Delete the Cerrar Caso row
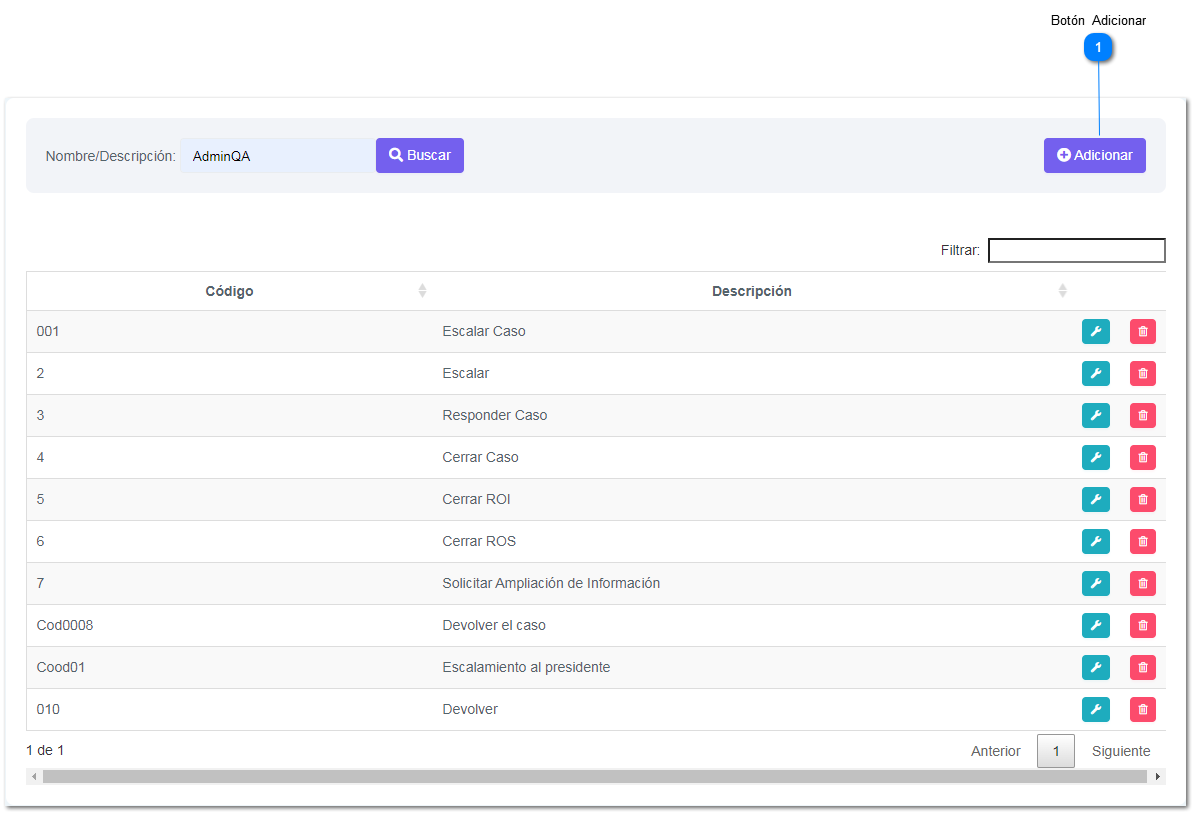 [x=1142, y=458]
